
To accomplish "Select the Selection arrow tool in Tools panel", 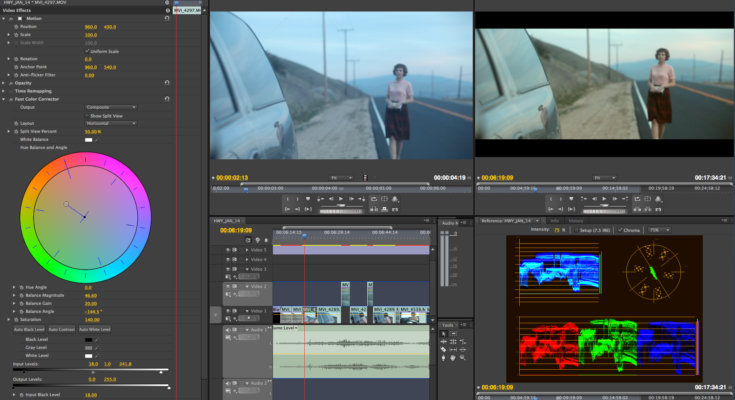I will click(x=443, y=333).
